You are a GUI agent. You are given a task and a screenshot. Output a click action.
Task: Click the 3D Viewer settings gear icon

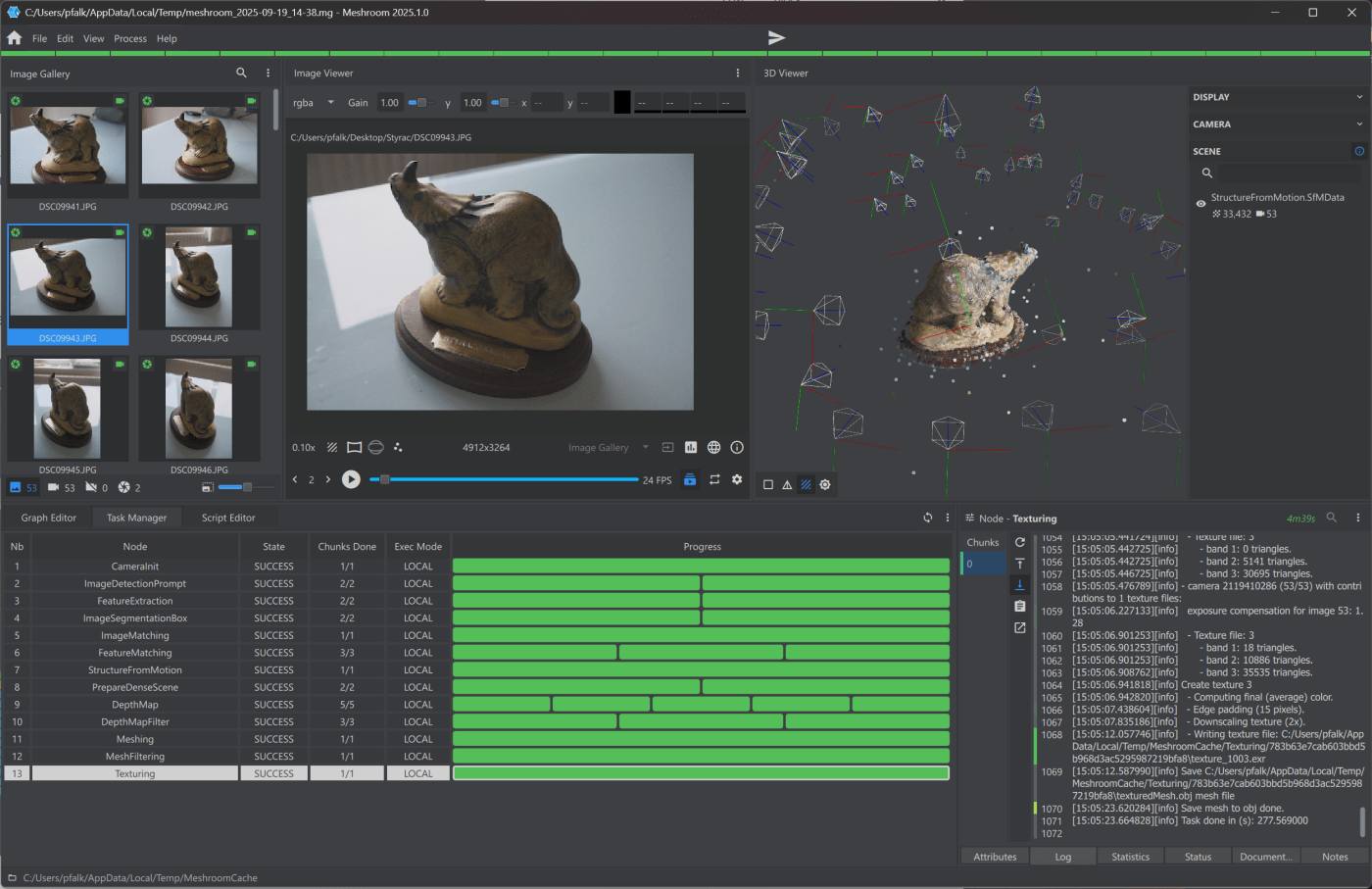(825, 485)
